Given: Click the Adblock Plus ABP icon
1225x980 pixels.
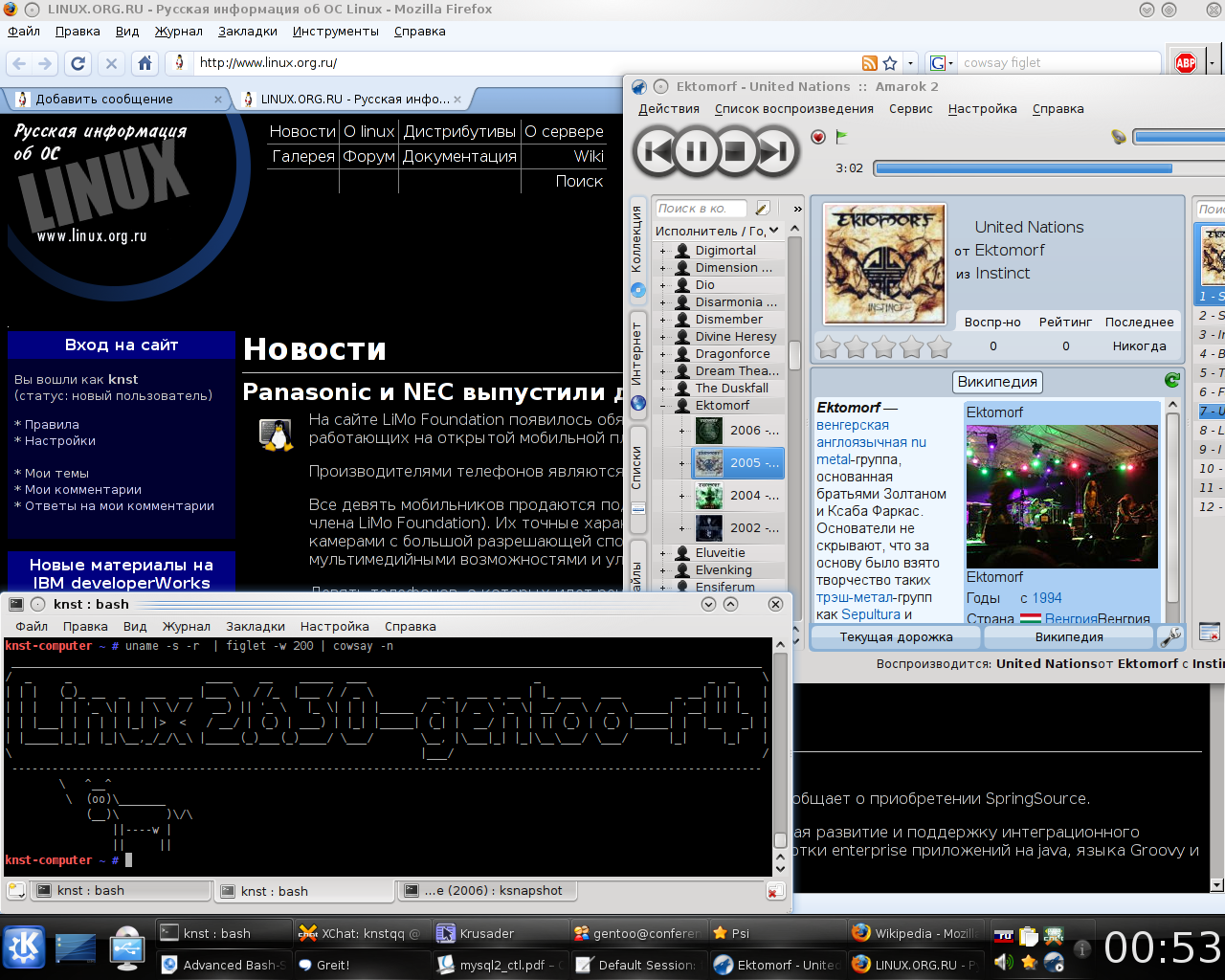Looking at the screenshot, I should [x=1186, y=63].
